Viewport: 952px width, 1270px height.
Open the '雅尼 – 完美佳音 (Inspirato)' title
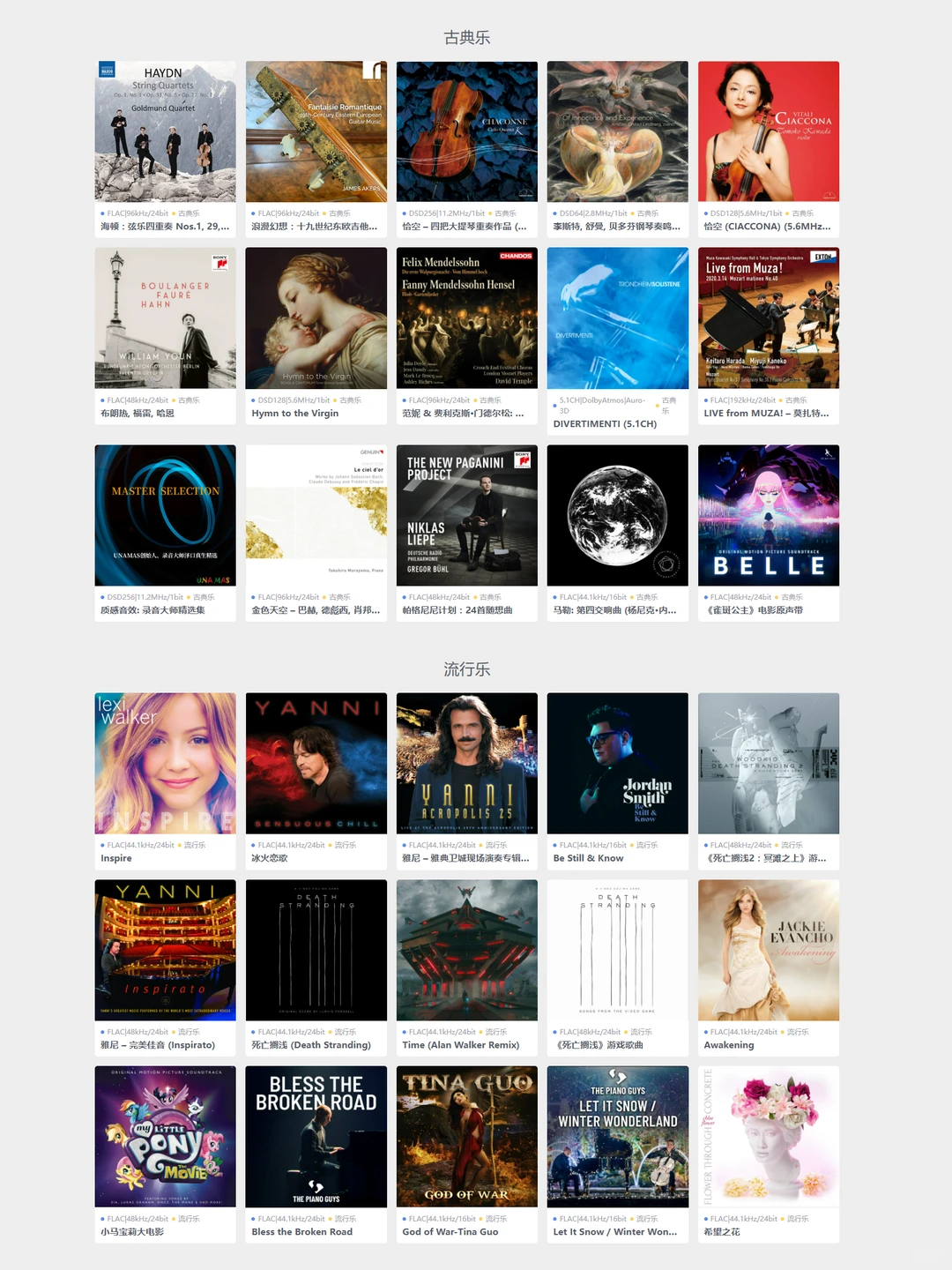(x=158, y=1045)
